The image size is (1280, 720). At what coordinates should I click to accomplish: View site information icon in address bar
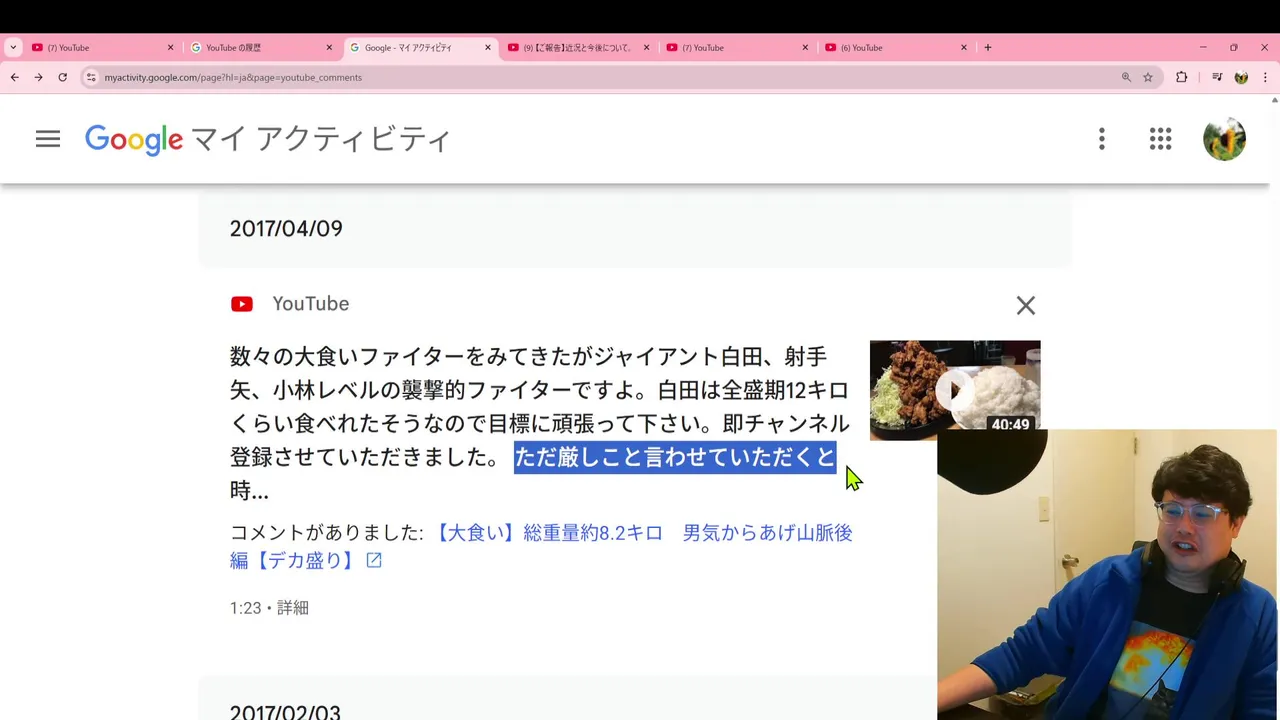91,77
